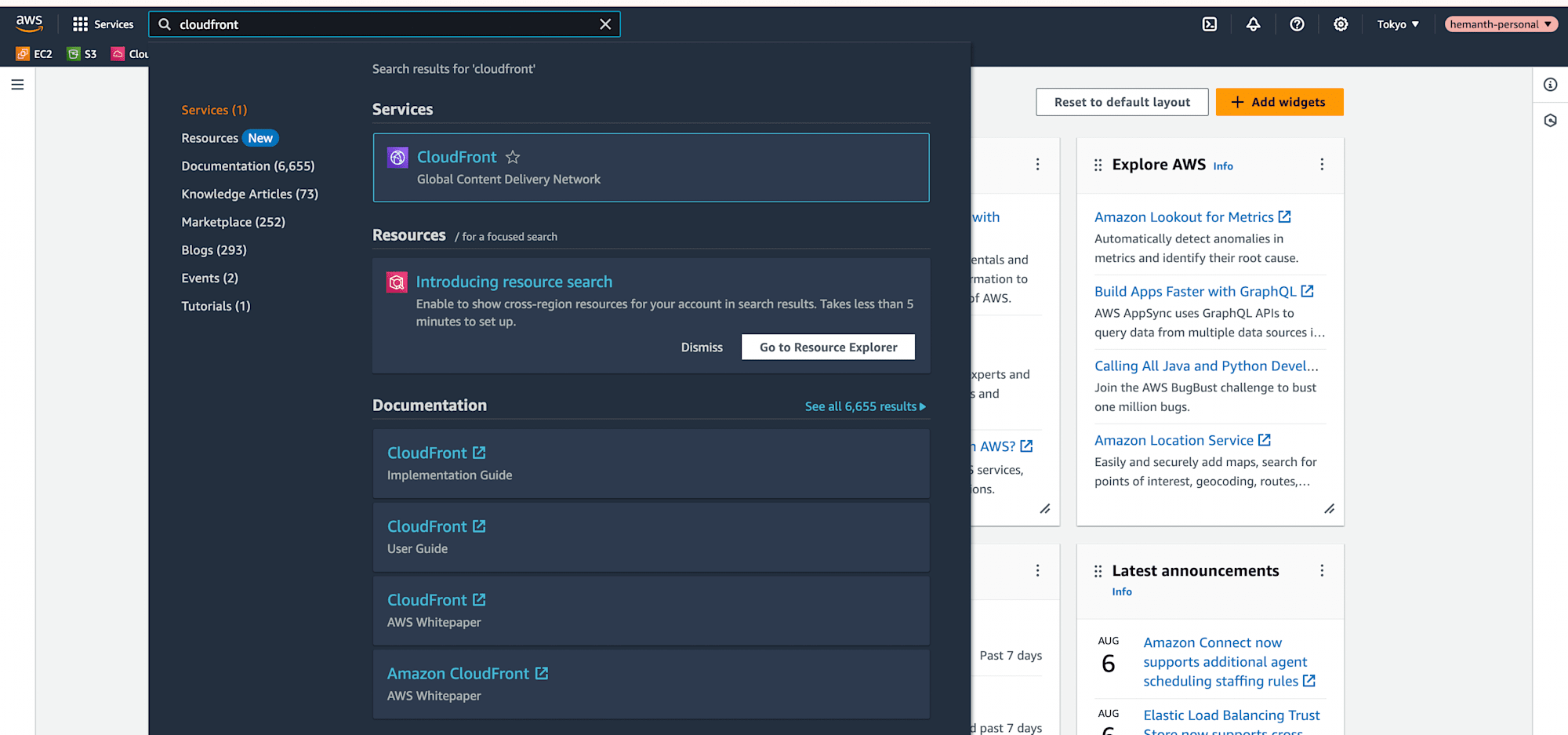This screenshot has width=1568, height=735.
Task: Reset to default layout
Action: pos(1122,102)
